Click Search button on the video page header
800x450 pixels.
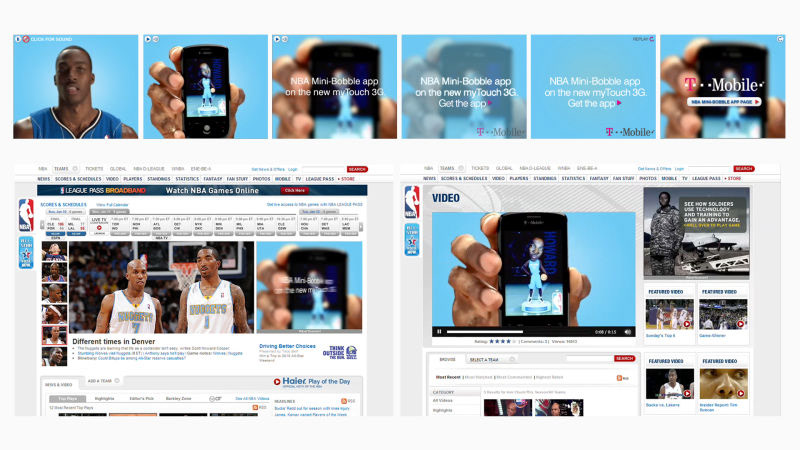tap(743, 168)
